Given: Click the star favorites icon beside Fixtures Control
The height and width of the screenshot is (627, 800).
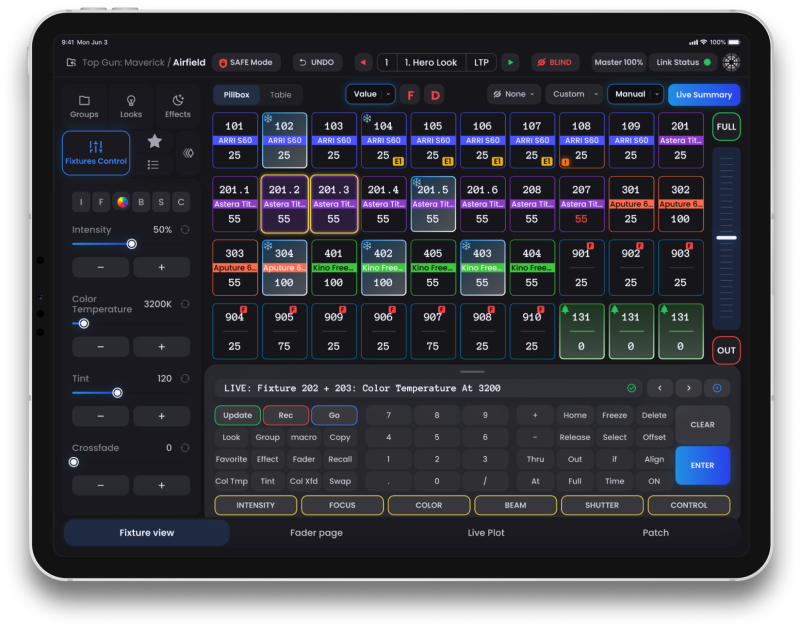Looking at the screenshot, I should pyautogui.click(x=155, y=142).
